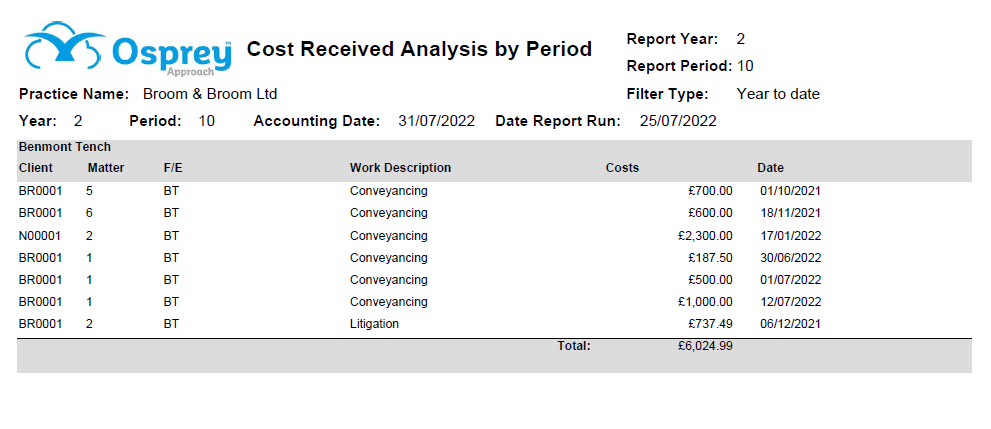Click the Client column header

36,168
